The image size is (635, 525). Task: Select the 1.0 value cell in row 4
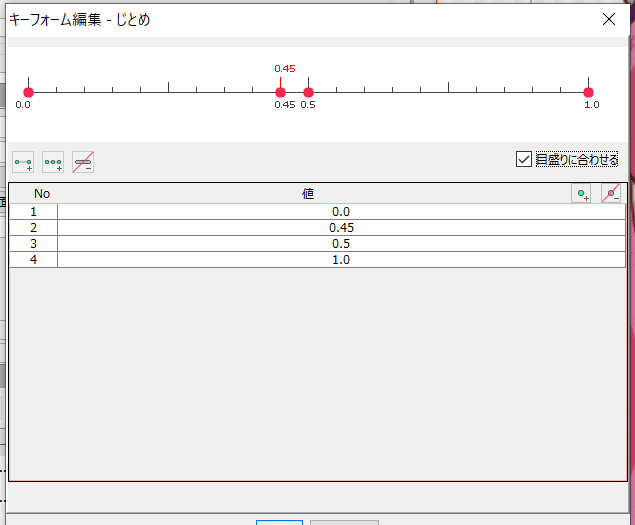click(x=341, y=260)
